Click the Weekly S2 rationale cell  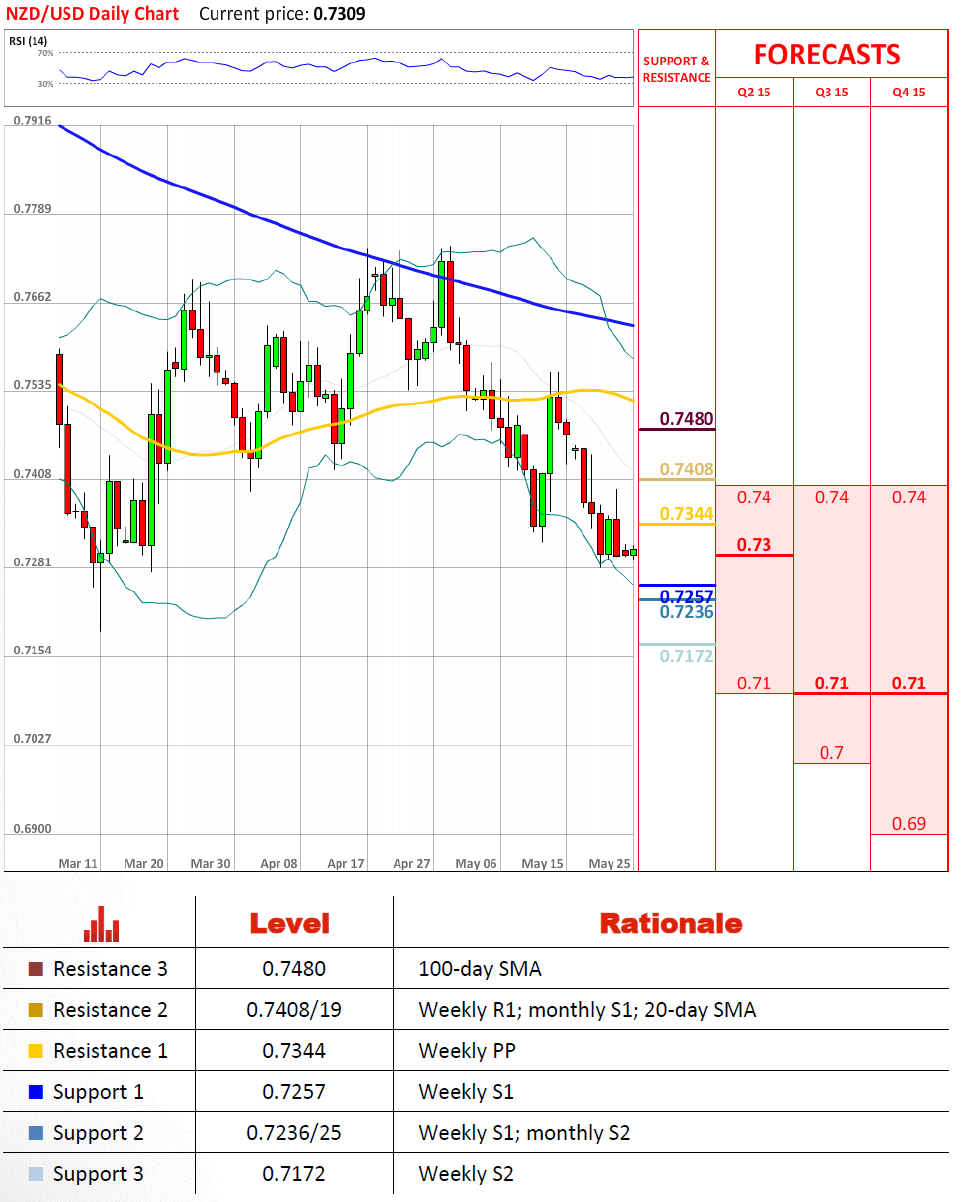466,1174
